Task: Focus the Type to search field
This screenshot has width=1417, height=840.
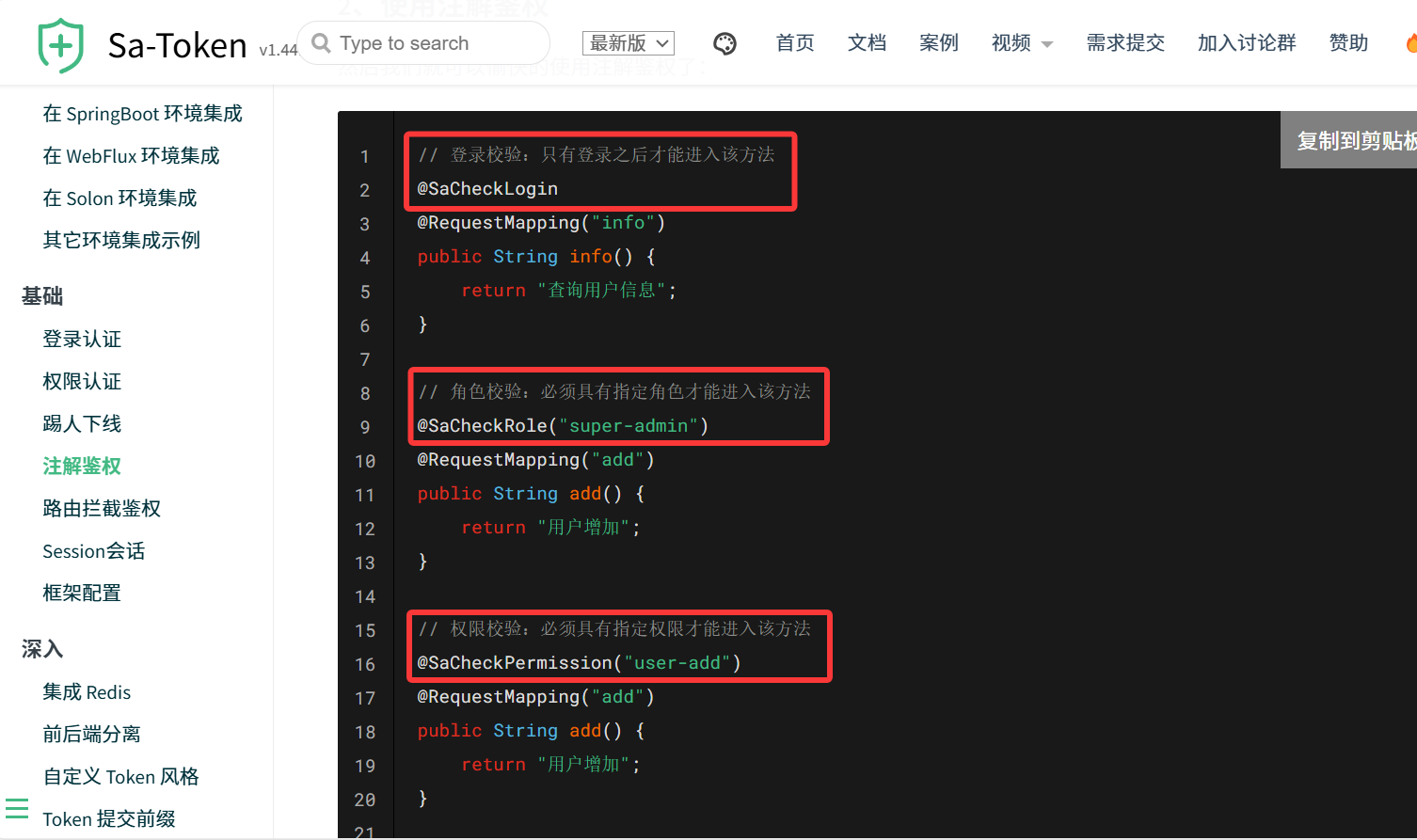Action: 424,43
